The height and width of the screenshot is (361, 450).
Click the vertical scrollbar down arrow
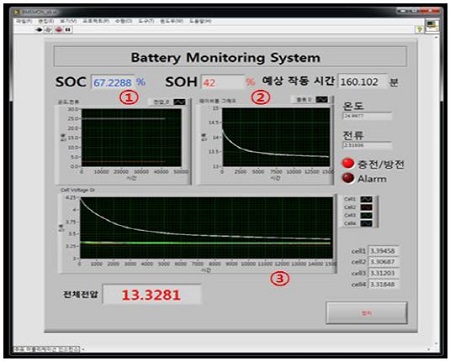436,343
